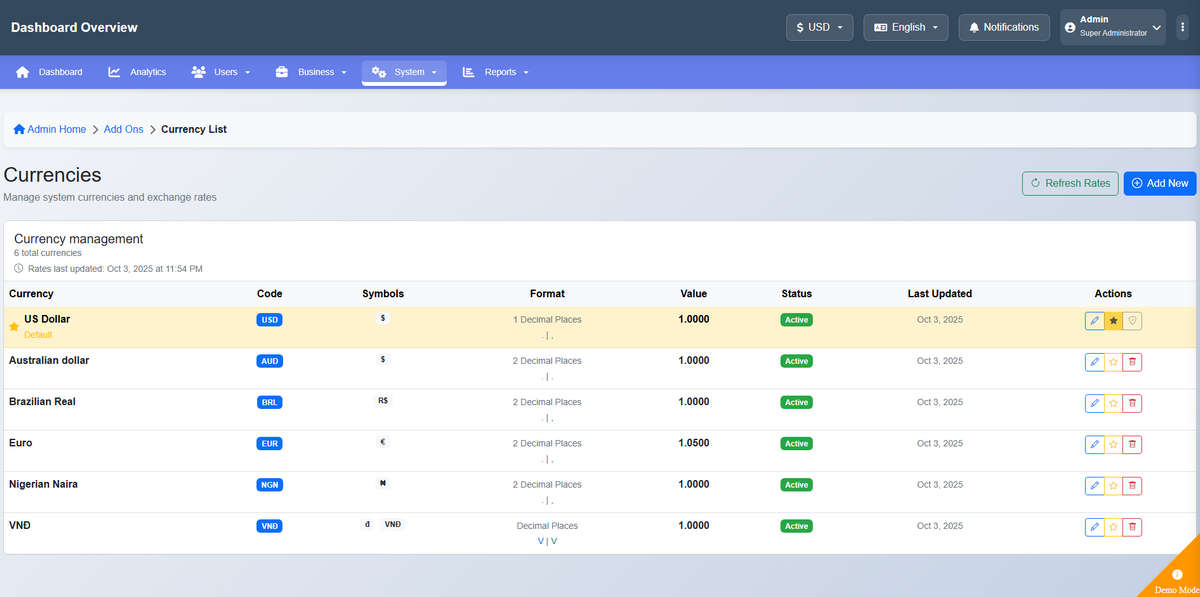Open the System menu
The image size is (1200, 597).
point(404,72)
